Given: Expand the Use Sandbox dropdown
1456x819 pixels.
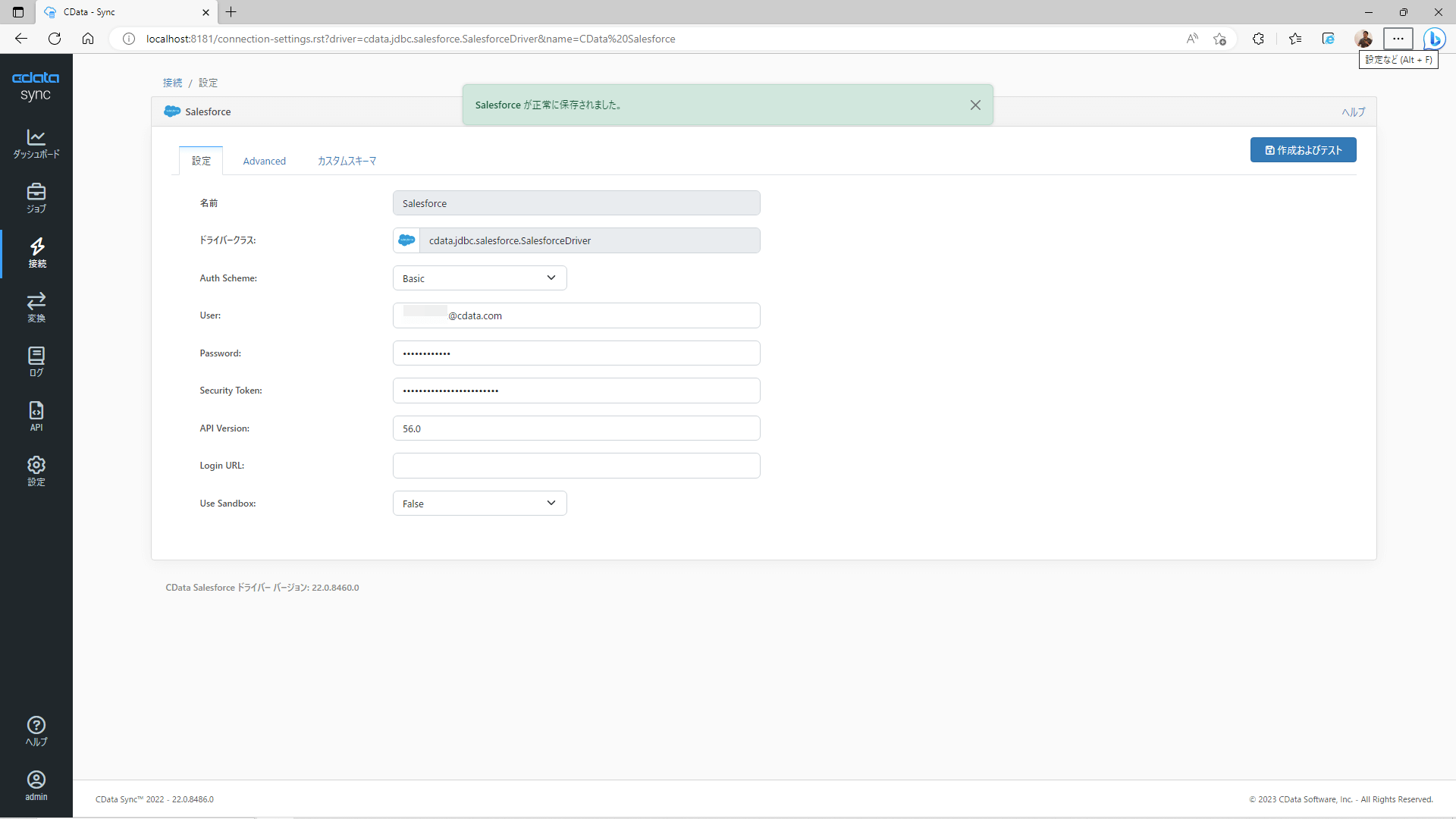Looking at the screenshot, I should tap(479, 504).
